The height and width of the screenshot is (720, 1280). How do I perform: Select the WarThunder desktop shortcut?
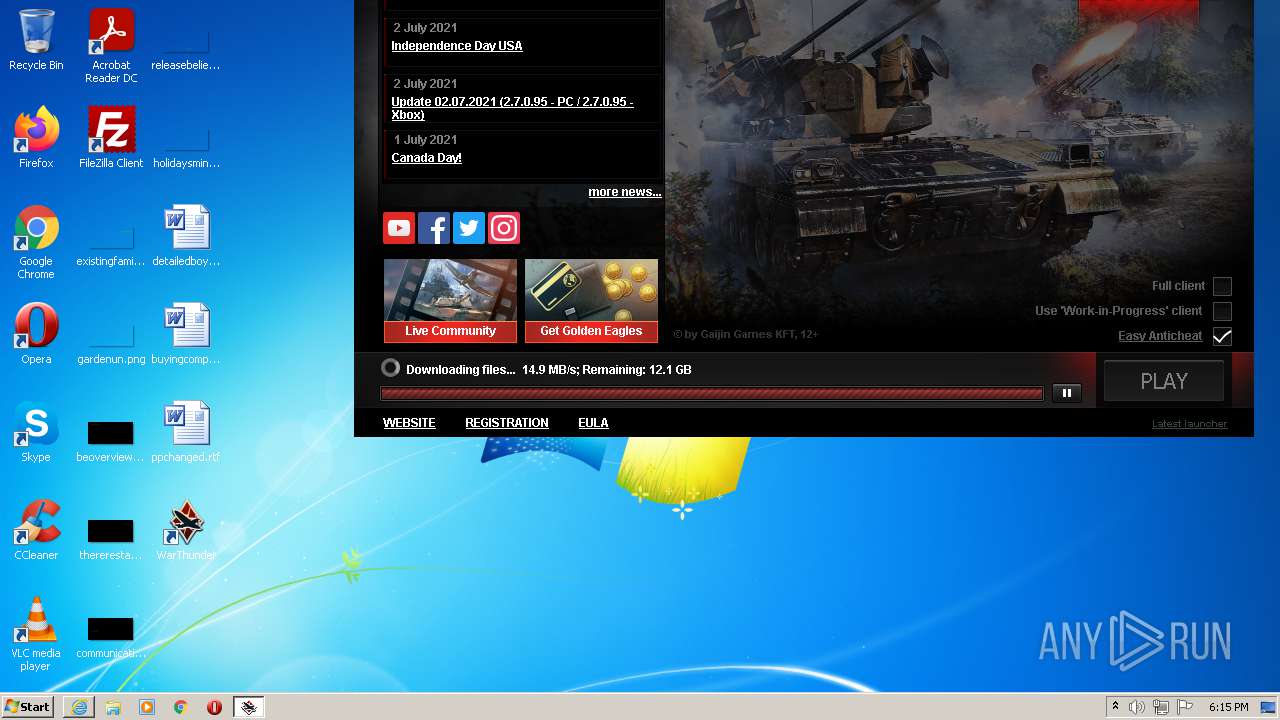[186, 530]
